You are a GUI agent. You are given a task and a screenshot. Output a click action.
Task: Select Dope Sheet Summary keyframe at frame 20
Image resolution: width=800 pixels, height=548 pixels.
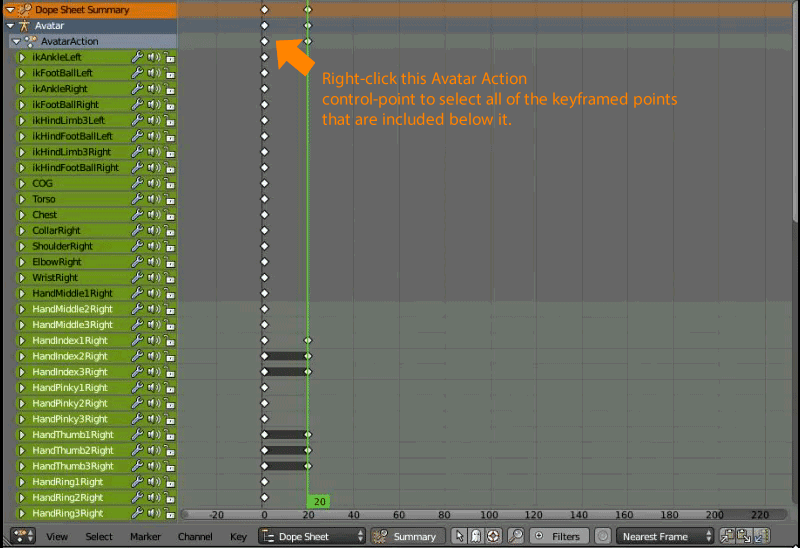308,10
